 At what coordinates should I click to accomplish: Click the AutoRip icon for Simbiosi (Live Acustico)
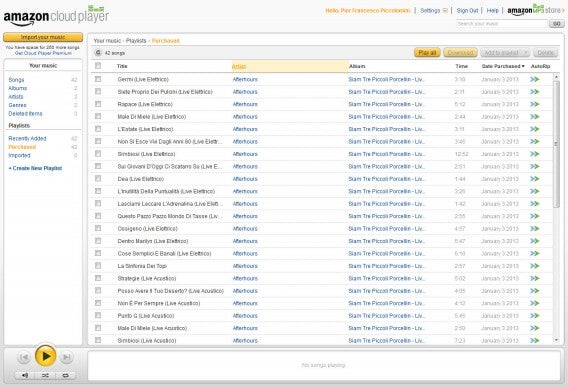coord(535,341)
